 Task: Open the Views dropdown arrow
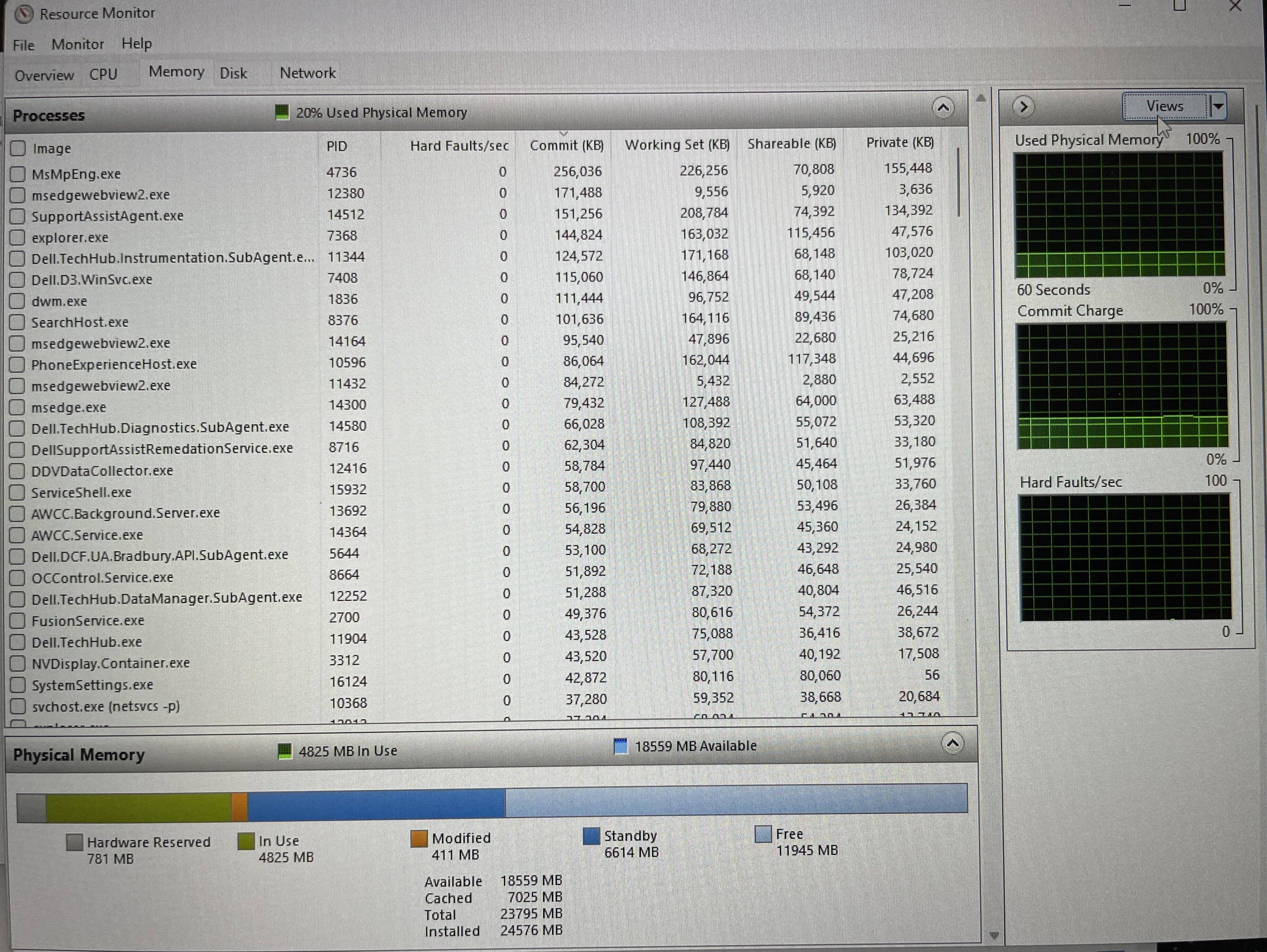click(1219, 106)
